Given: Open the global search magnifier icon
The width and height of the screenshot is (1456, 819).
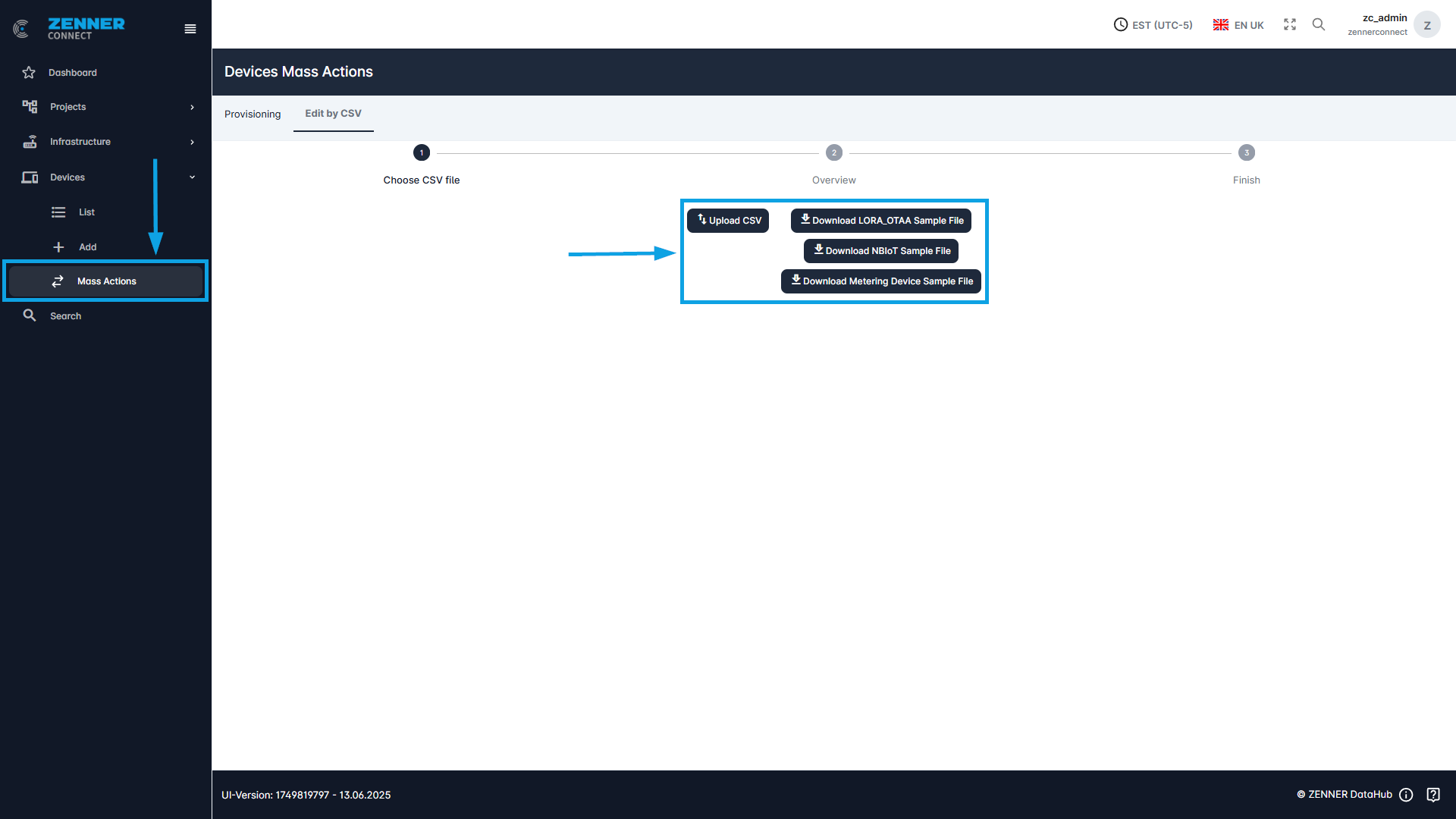Looking at the screenshot, I should click(1319, 25).
